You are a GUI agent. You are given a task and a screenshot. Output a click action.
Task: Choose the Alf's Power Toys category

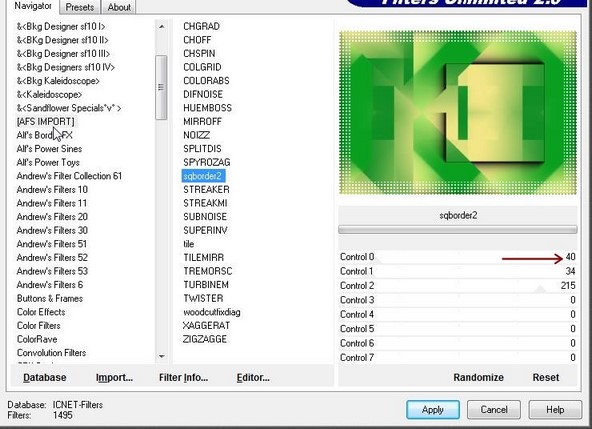point(48,162)
